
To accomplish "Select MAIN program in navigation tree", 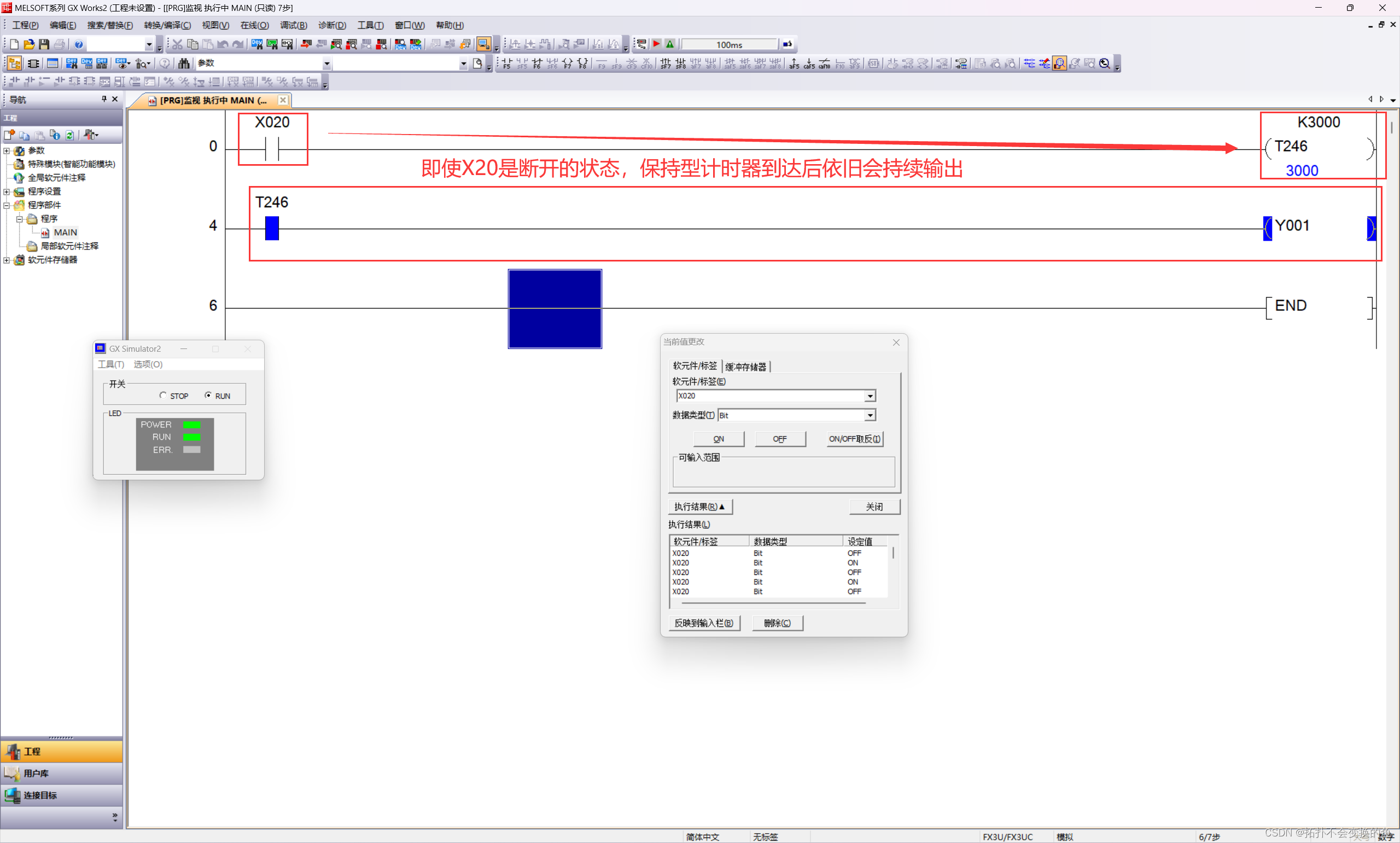I will click(65, 232).
